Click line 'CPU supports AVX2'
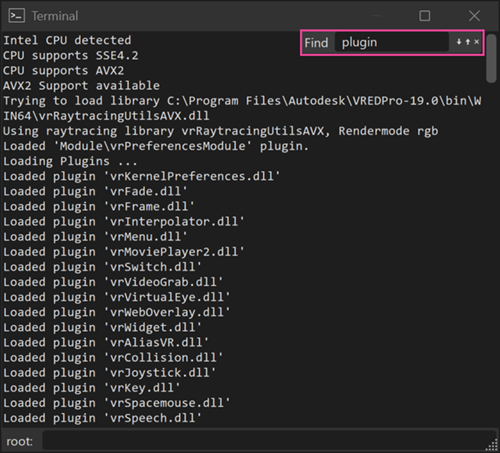The image size is (500, 453). [64, 71]
